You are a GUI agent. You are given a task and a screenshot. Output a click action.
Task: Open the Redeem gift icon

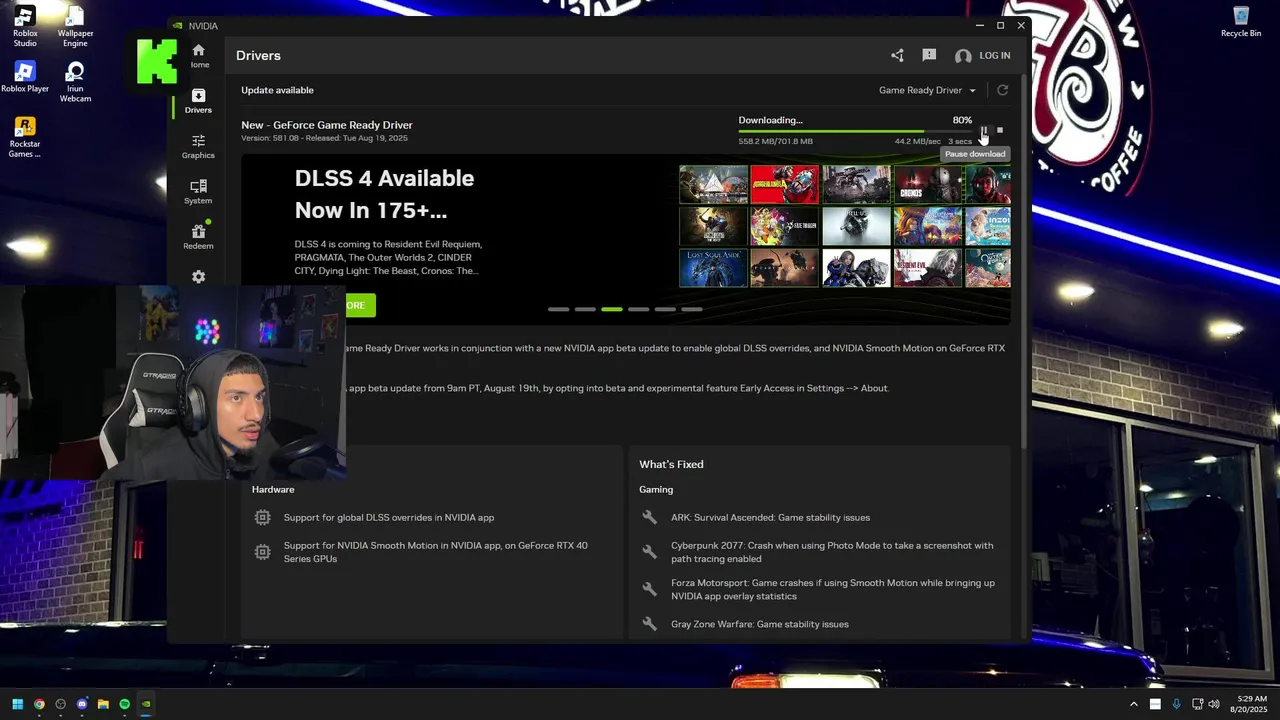click(198, 236)
